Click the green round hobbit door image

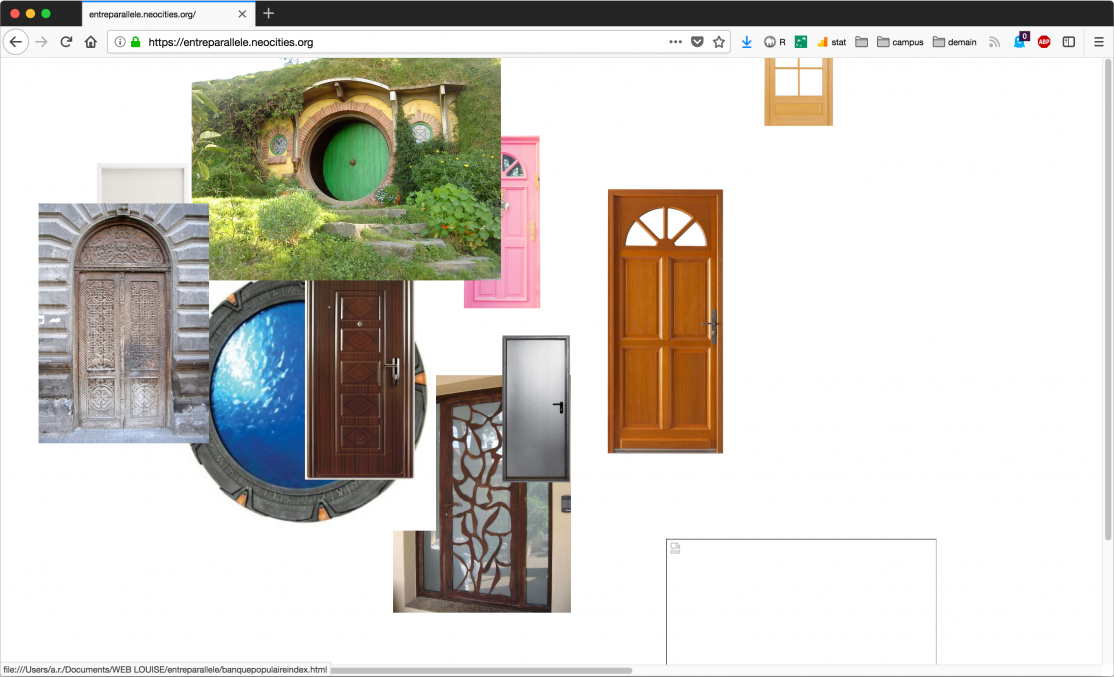click(x=355, y=160)
